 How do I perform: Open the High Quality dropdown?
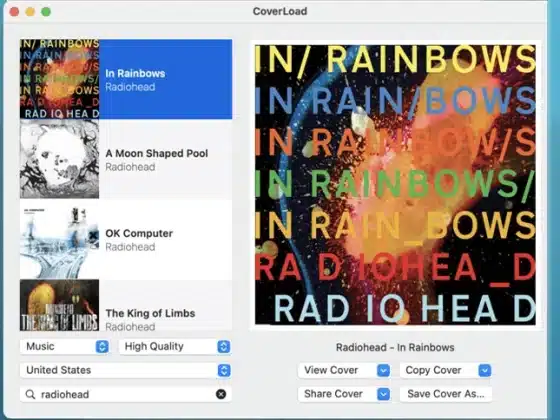tap(175, 346)
